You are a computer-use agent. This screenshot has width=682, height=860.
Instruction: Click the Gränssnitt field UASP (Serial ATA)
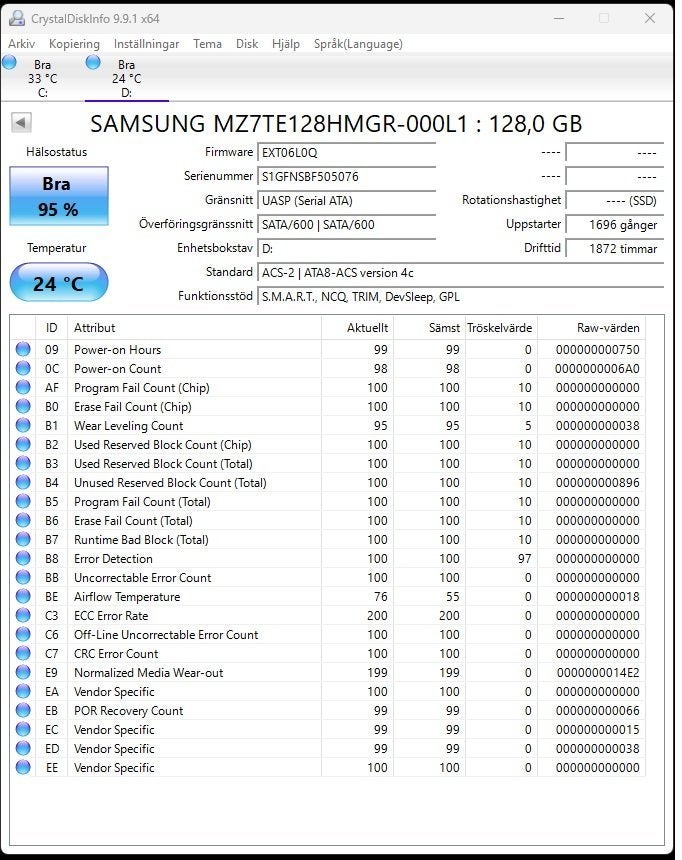pyautogui.click(x=346, y=201)
